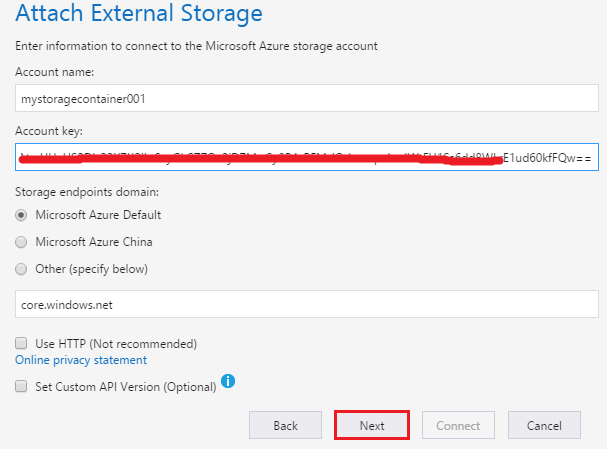Image resolution: width=607 pixels, height=449 pixels.
Task: Click the blue info icon beside Custom API Version
Action: (227, 381)
